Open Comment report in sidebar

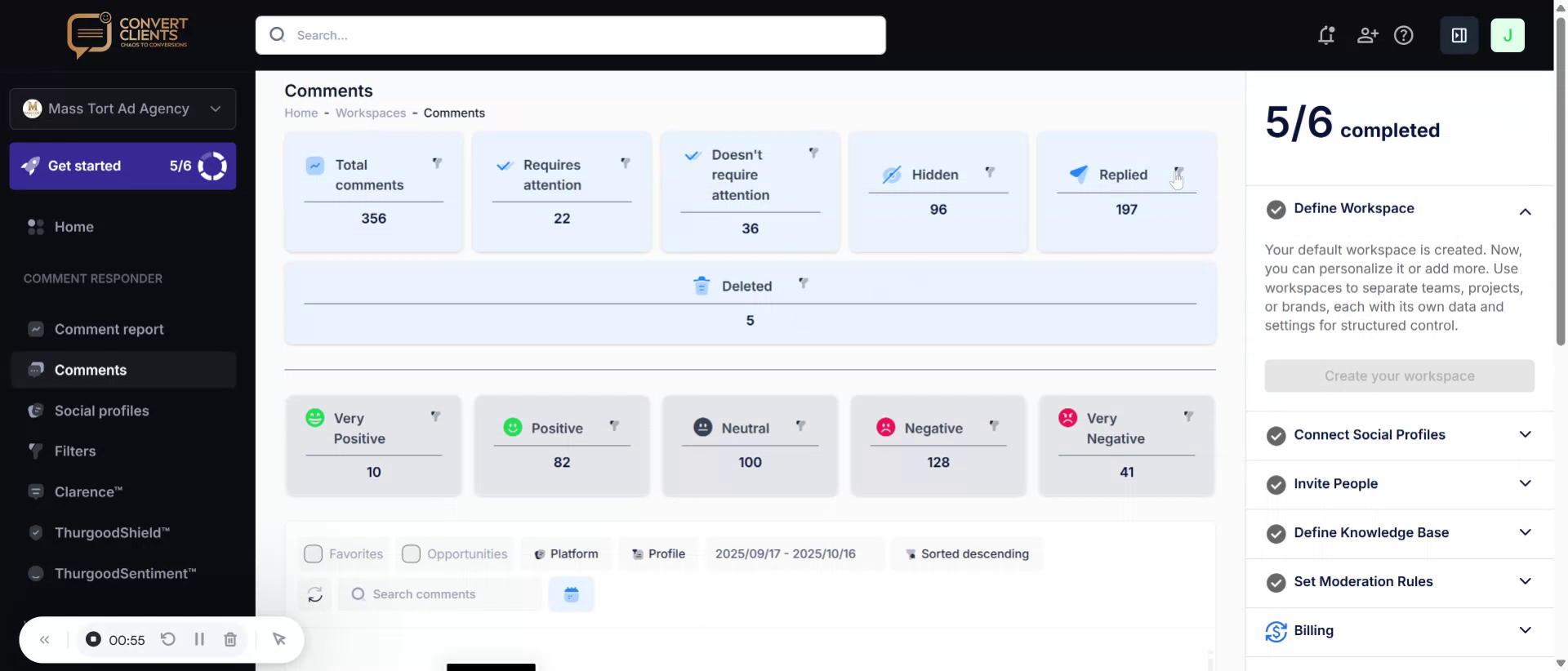(109, 329)
